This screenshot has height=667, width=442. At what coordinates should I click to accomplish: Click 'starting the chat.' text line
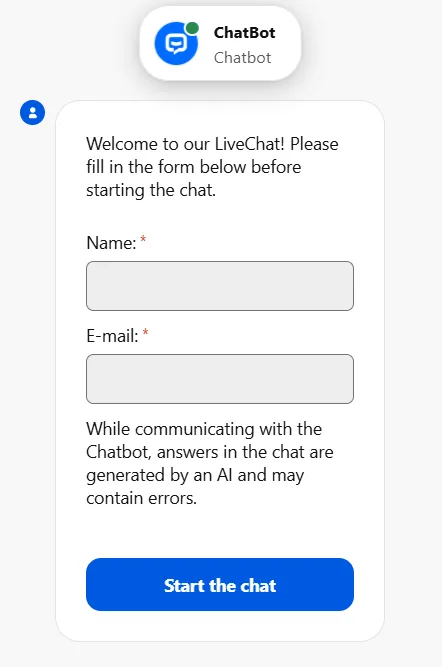[x=151, y=190]
